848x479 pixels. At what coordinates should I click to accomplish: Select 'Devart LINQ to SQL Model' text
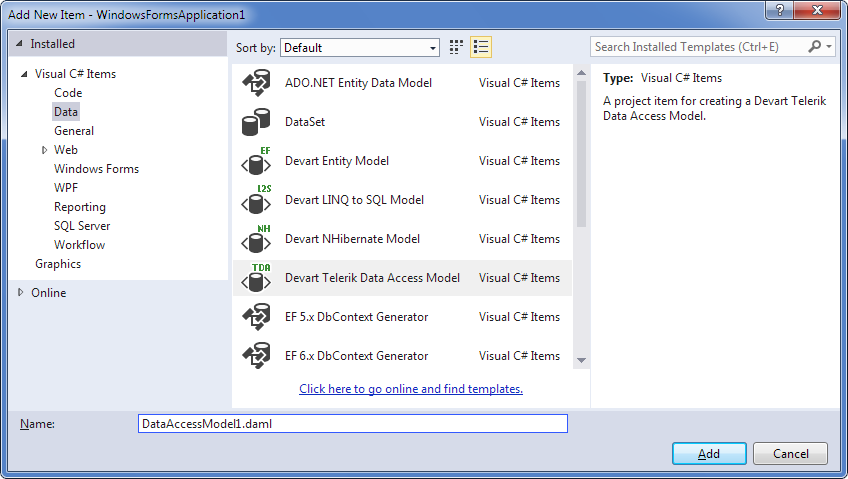(355, 200)
